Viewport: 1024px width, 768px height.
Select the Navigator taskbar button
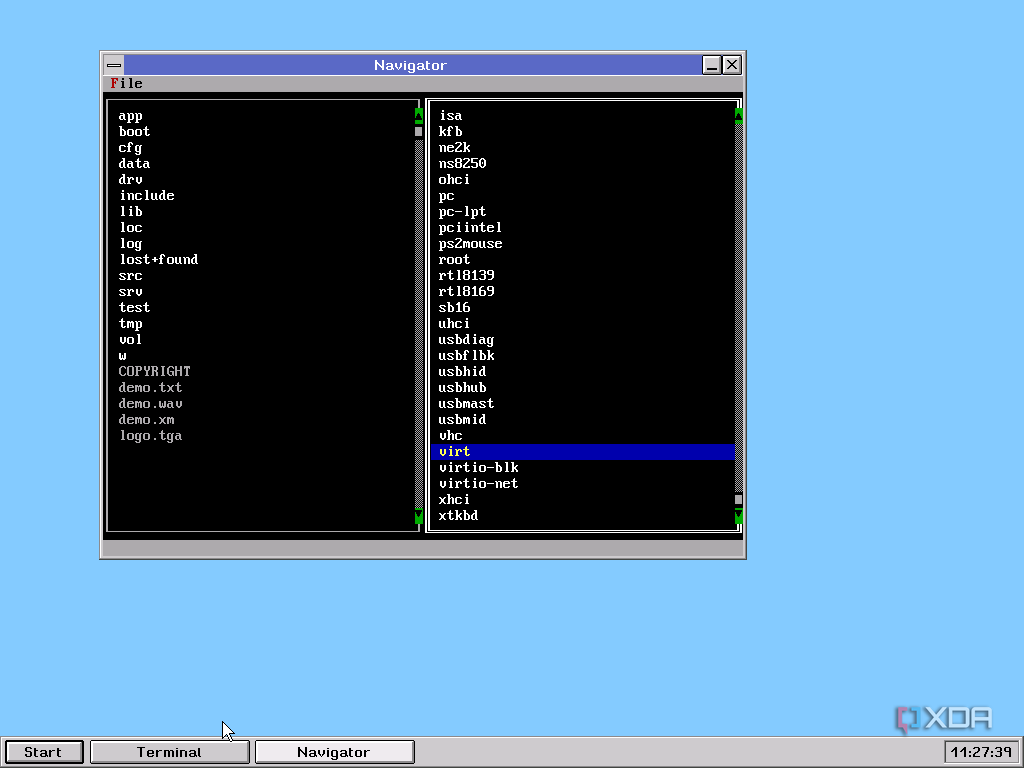(x=334, y=752)
